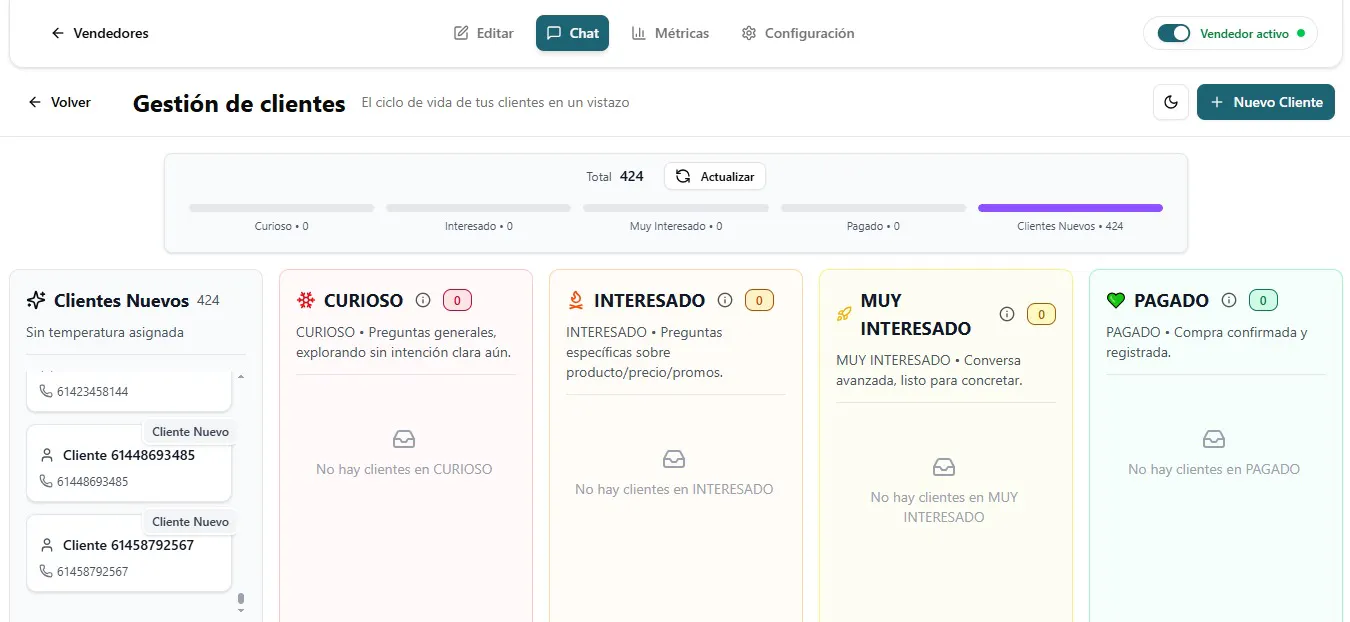Click the Muy Interesado progress bar

(x=676, y=208)
